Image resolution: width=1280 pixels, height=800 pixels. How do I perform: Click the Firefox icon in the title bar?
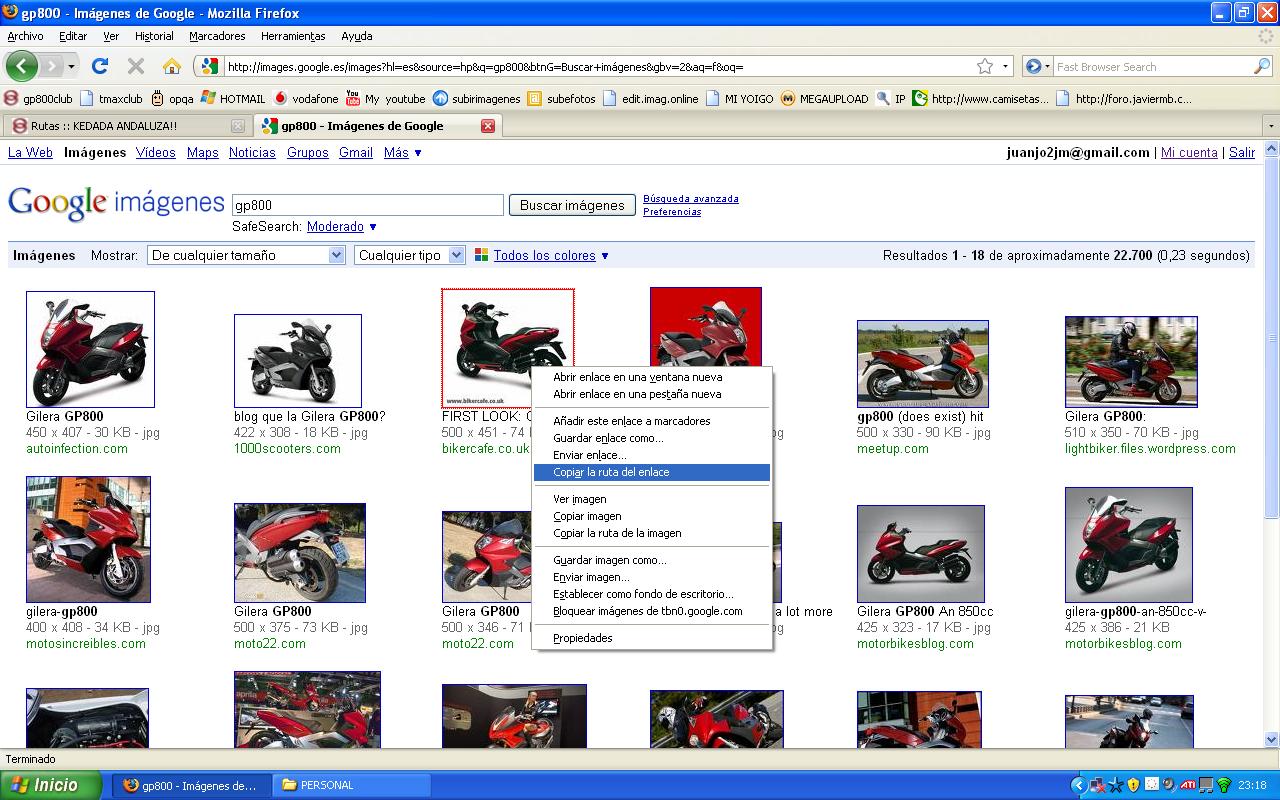pos(10,13)
